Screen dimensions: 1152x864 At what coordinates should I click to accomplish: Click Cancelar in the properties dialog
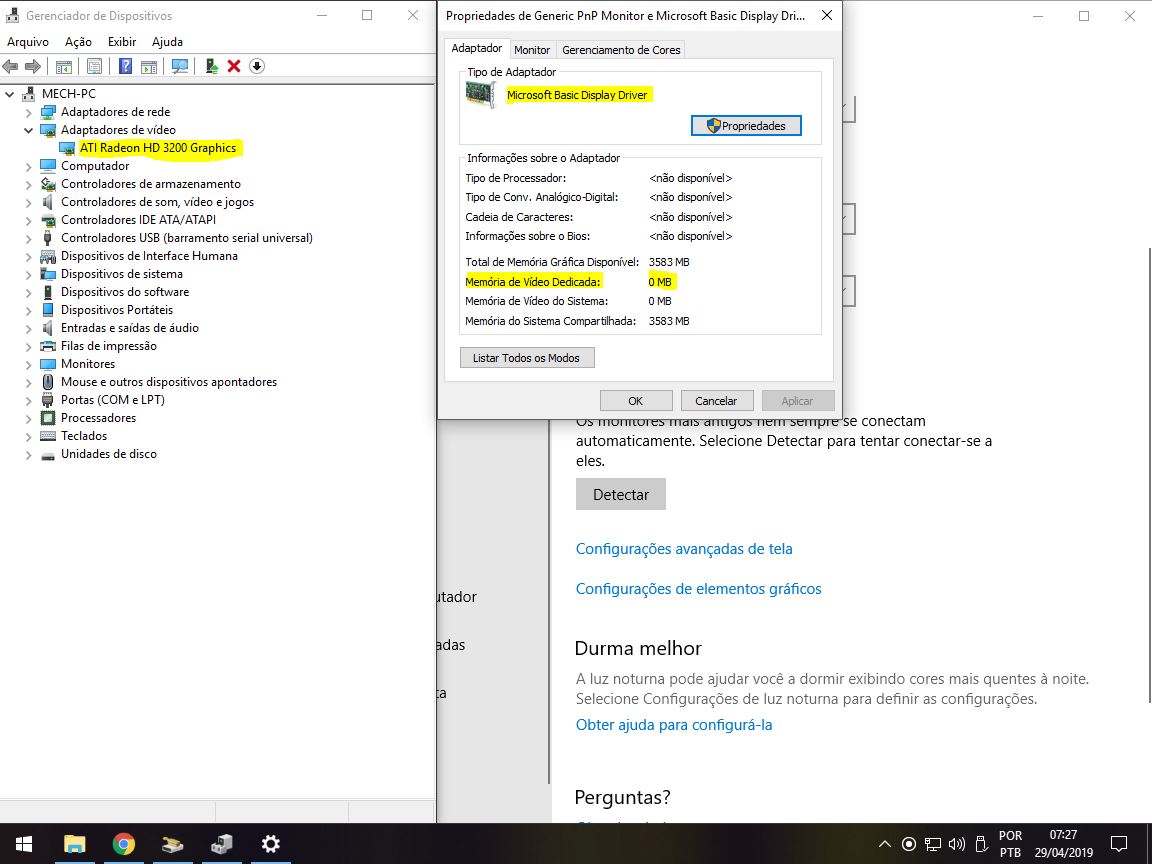716,400
